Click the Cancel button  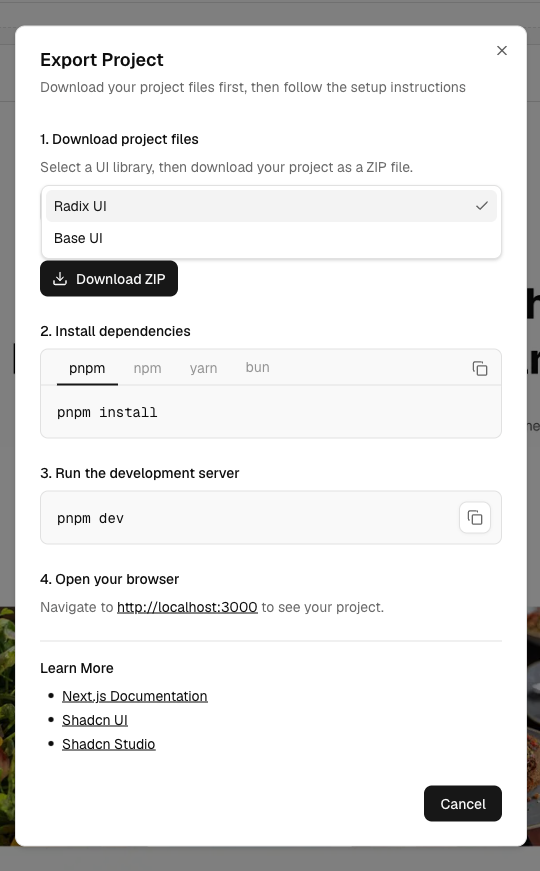463,803
